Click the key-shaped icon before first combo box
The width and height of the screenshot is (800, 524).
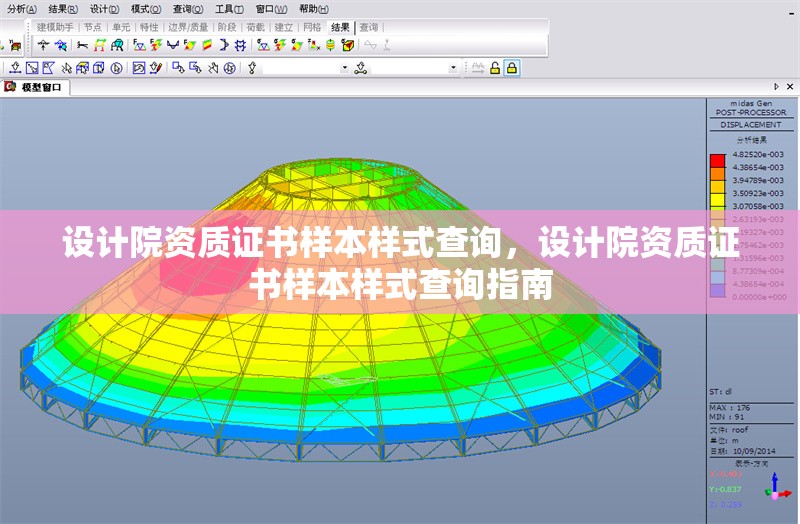tap(252, 68)
